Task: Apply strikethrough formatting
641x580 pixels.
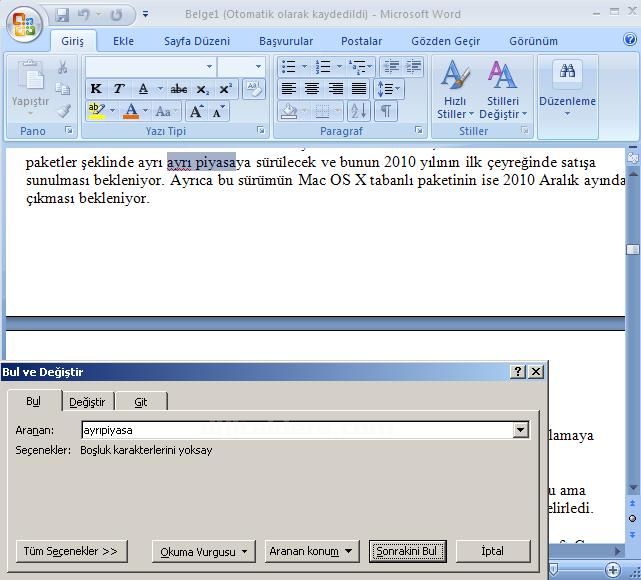Action: point(179,89)
